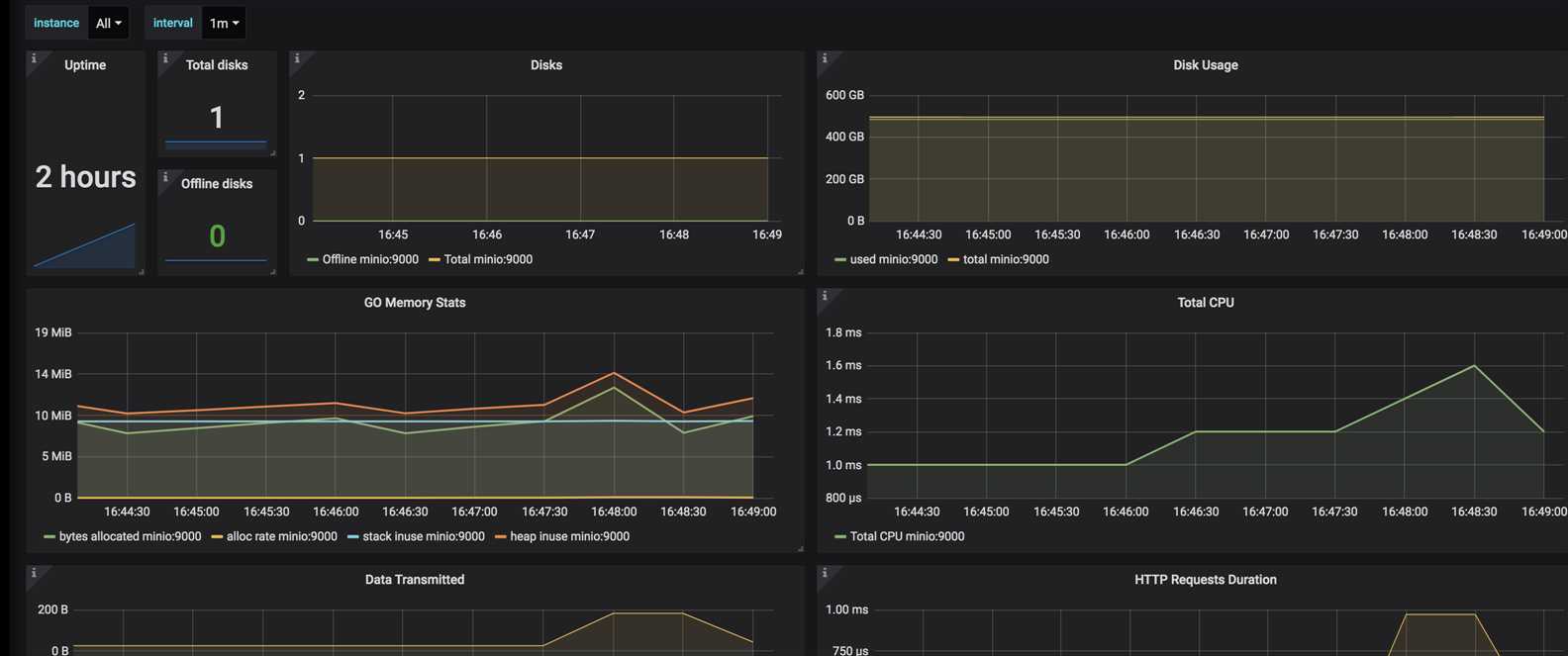Open the Data Transmitted panel title menu
This screenshot has width=1568, height=656.
[x=415, y=580]
